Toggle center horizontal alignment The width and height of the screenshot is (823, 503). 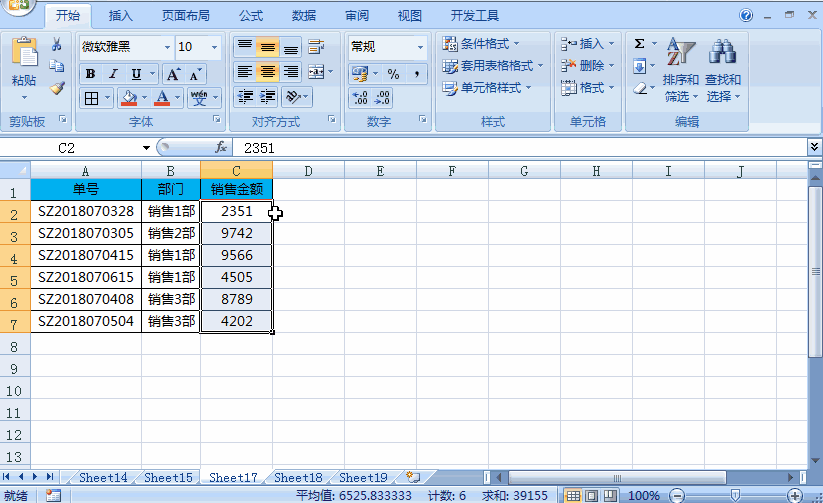[x=268, y=71]
